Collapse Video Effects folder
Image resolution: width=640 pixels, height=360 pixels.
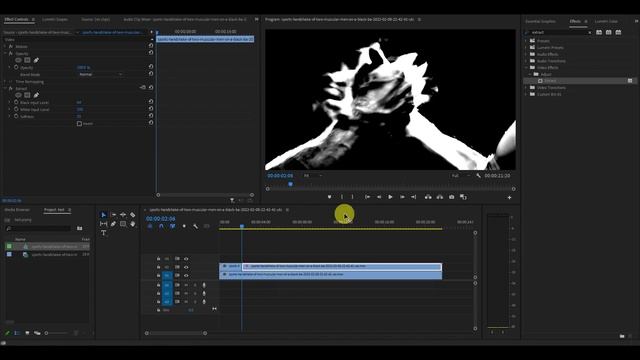[526, 67]
